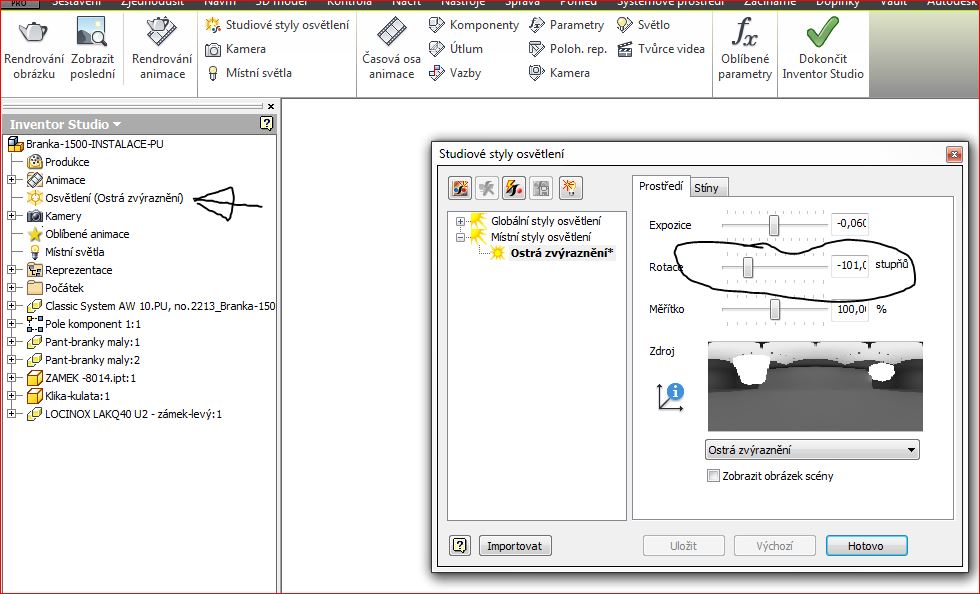Expand LOCINOX LAKQ40 U2 zámek-levý node
This screenshot has width=980, height=594.
pyautogui.click(x=11, y=414)
